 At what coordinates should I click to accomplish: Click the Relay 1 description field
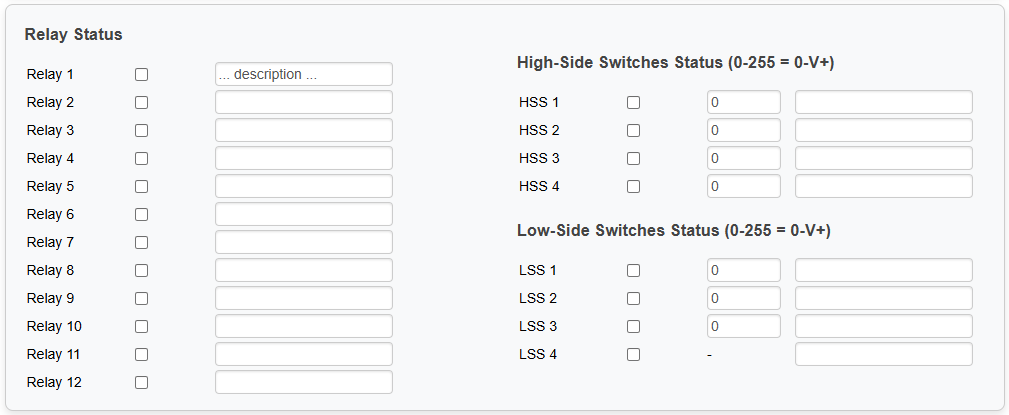303,74
